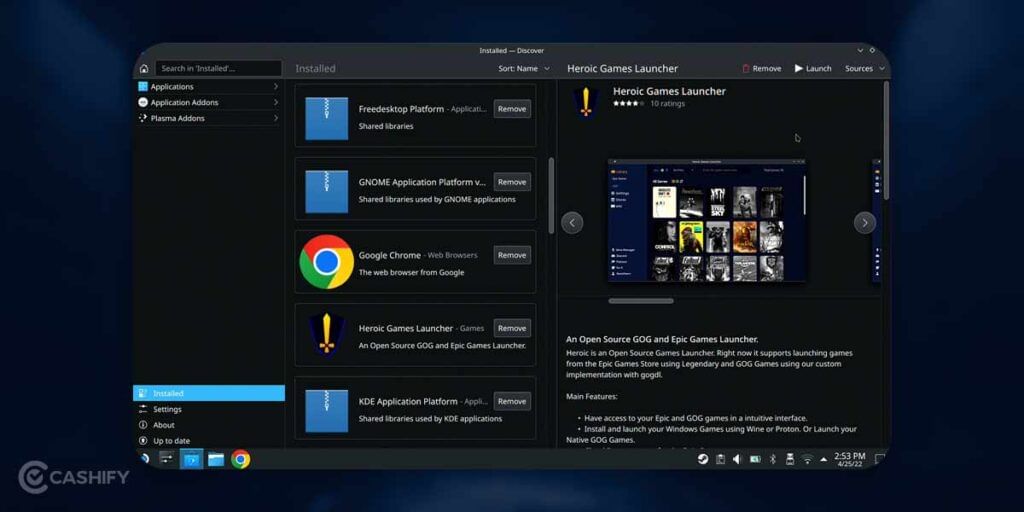The width and height of the screenshot is (1024, 512).
Task: Open the Wi-Fi network tray icon
Action: coord(807,459)
